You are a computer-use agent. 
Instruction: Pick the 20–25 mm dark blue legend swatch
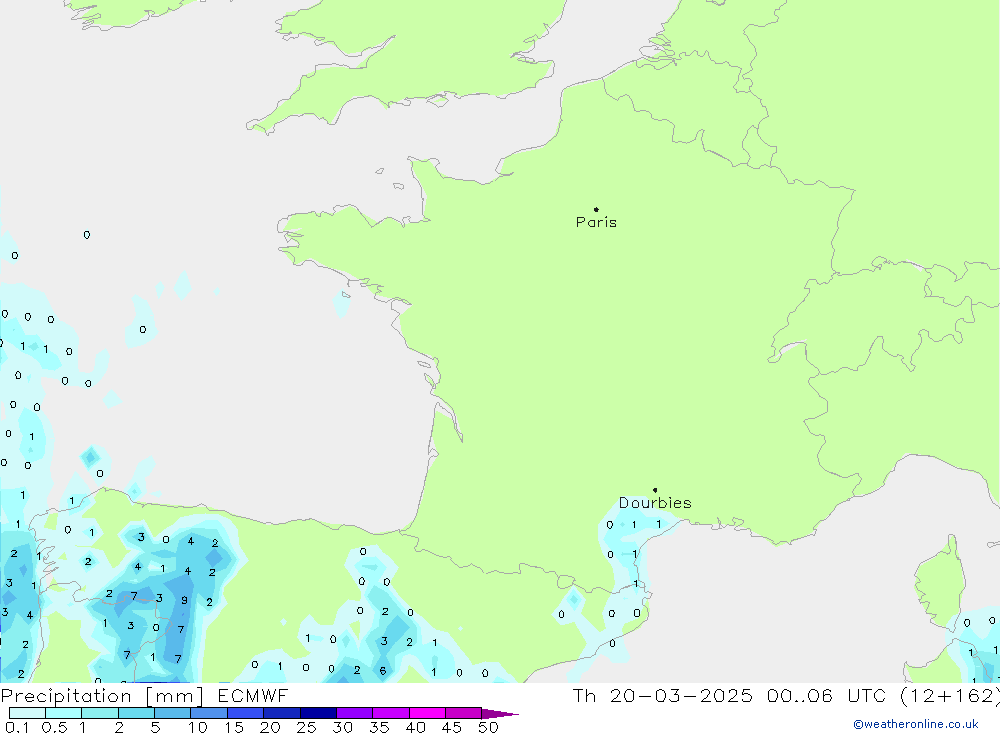click(x=282, y=713)
